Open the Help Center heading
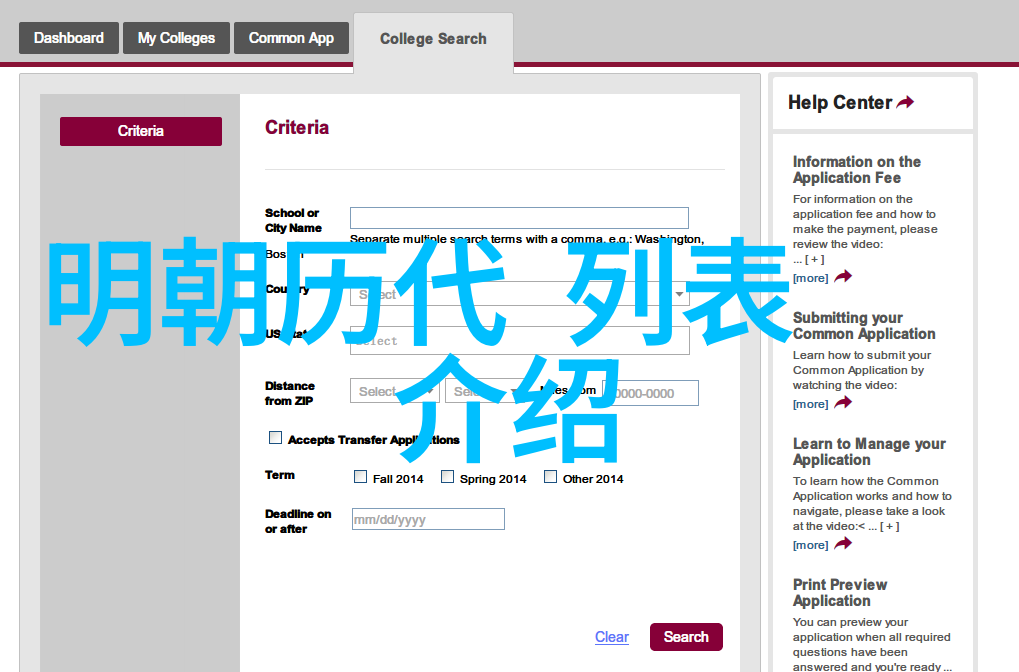 (x=840, y=103)
